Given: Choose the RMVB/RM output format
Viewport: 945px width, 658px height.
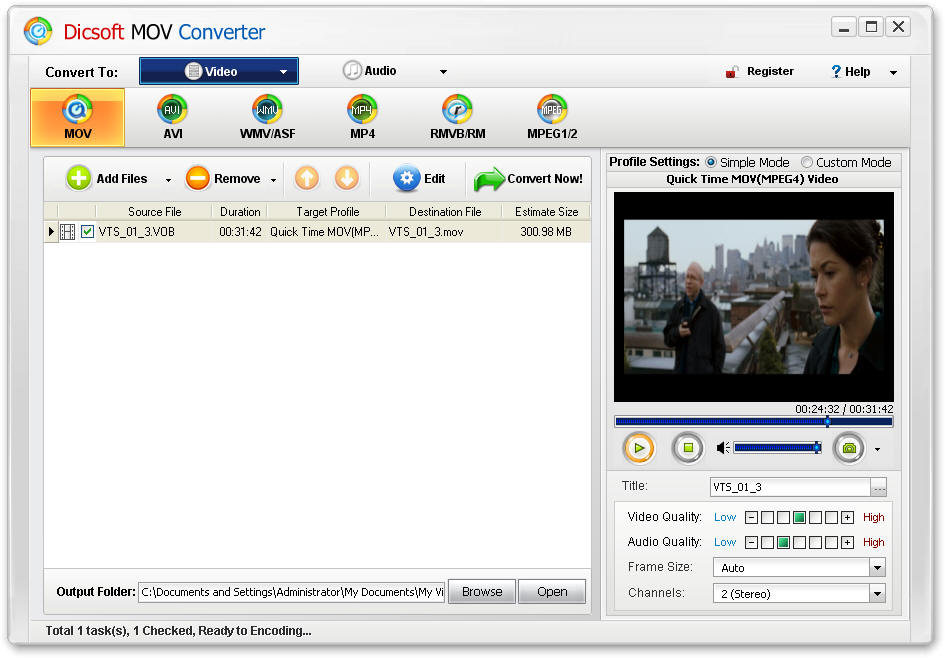Looking at the screenshot, I should pos(457,118).
